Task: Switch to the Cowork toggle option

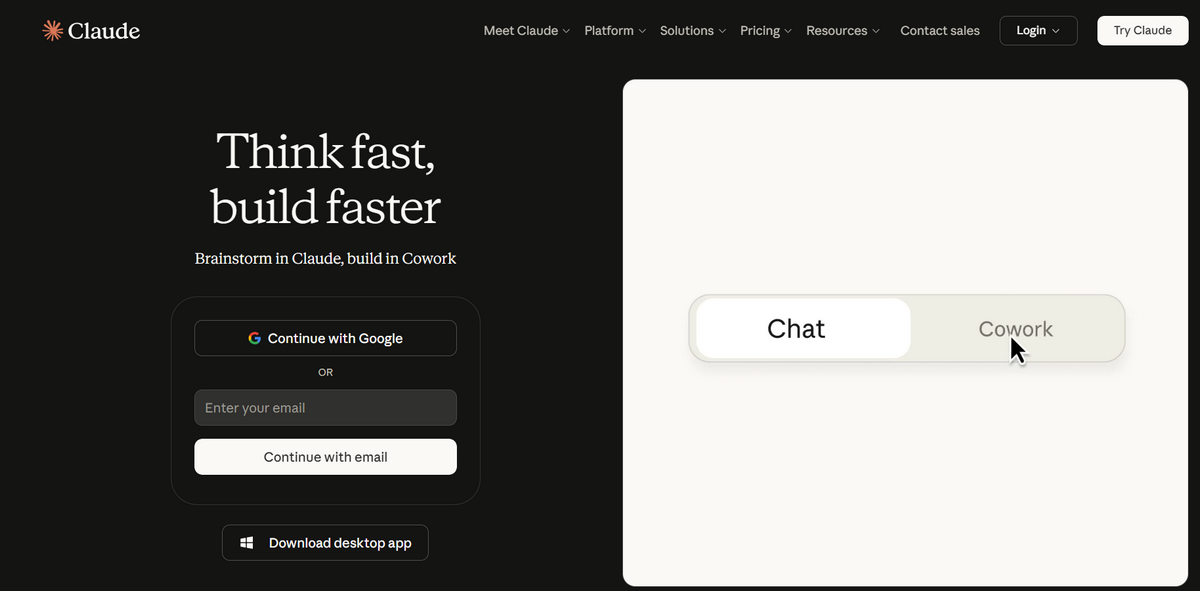Action: point(1016,328)
